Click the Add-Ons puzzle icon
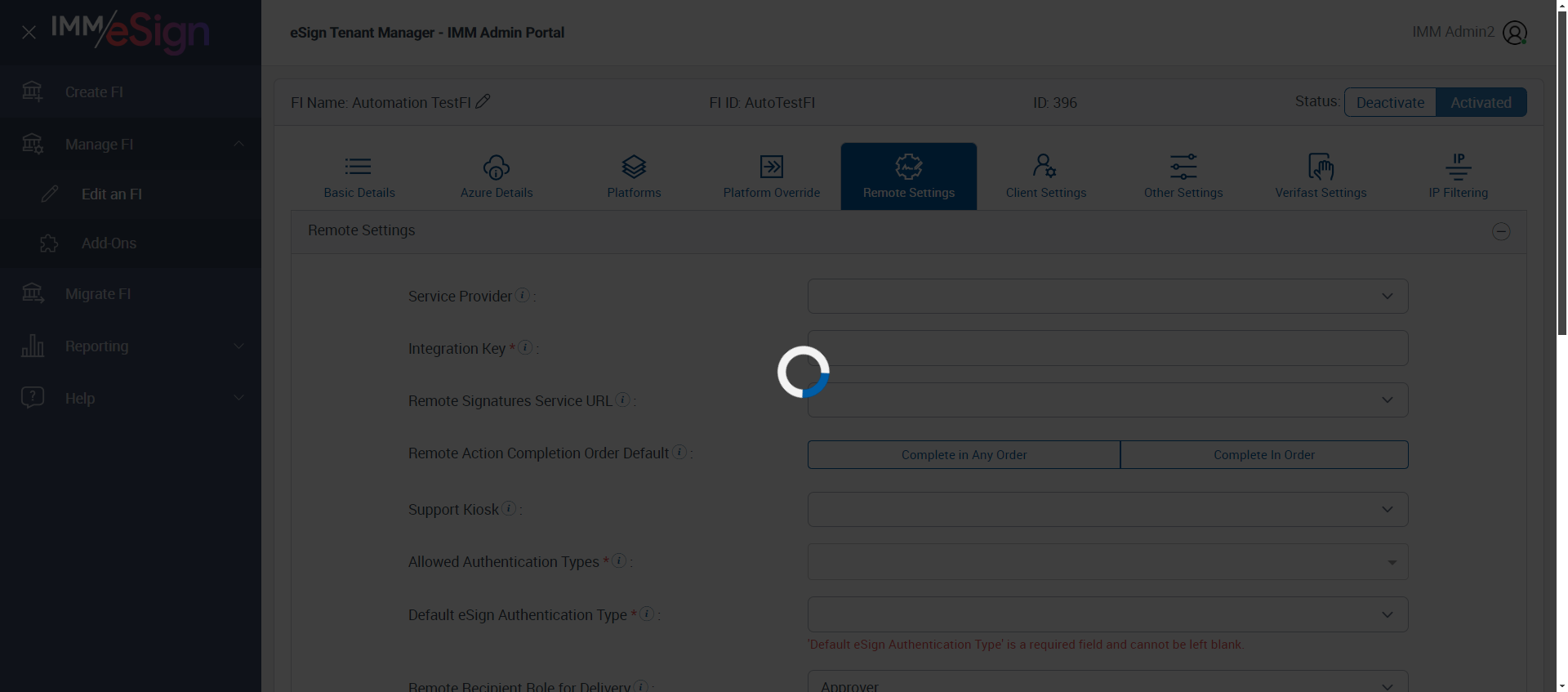Viewport: 1568px width, 692px height. click(x=49, y=243)
